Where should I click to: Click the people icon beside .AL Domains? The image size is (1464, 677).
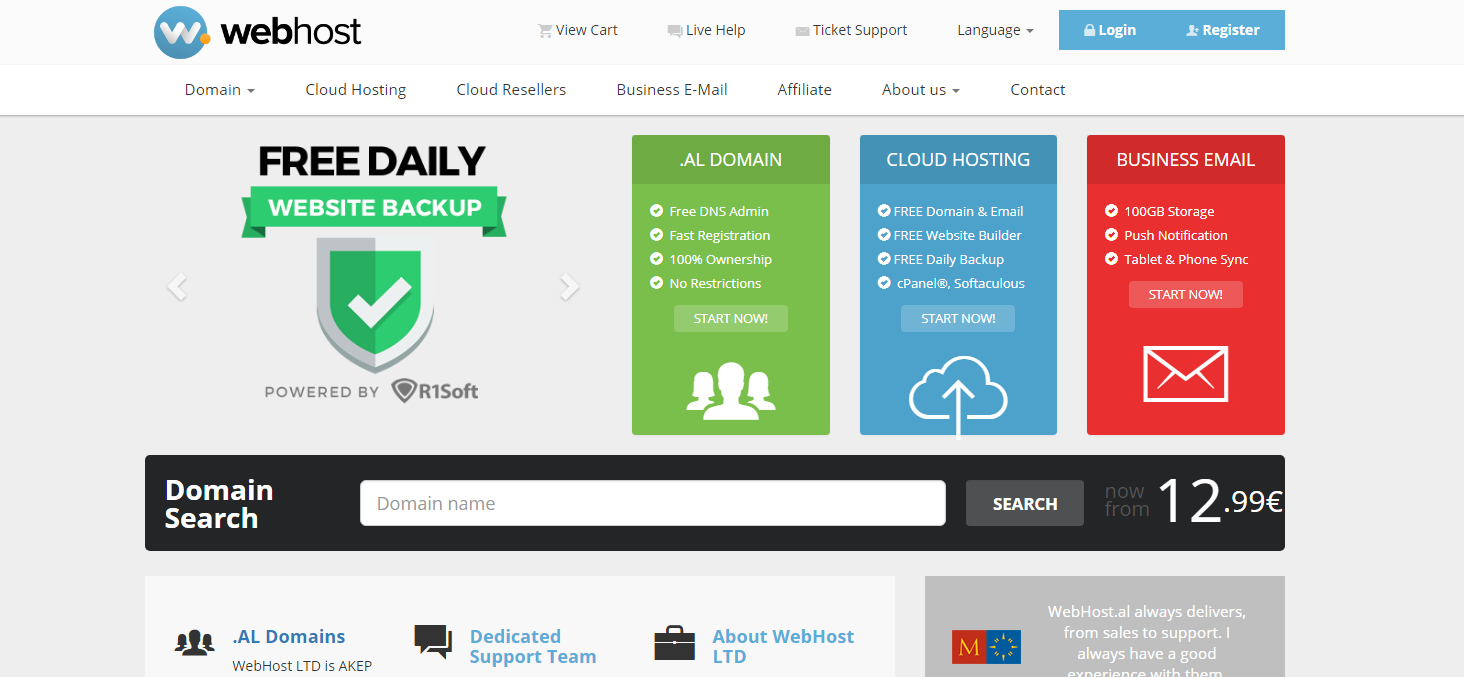click(x=195, y=642)
